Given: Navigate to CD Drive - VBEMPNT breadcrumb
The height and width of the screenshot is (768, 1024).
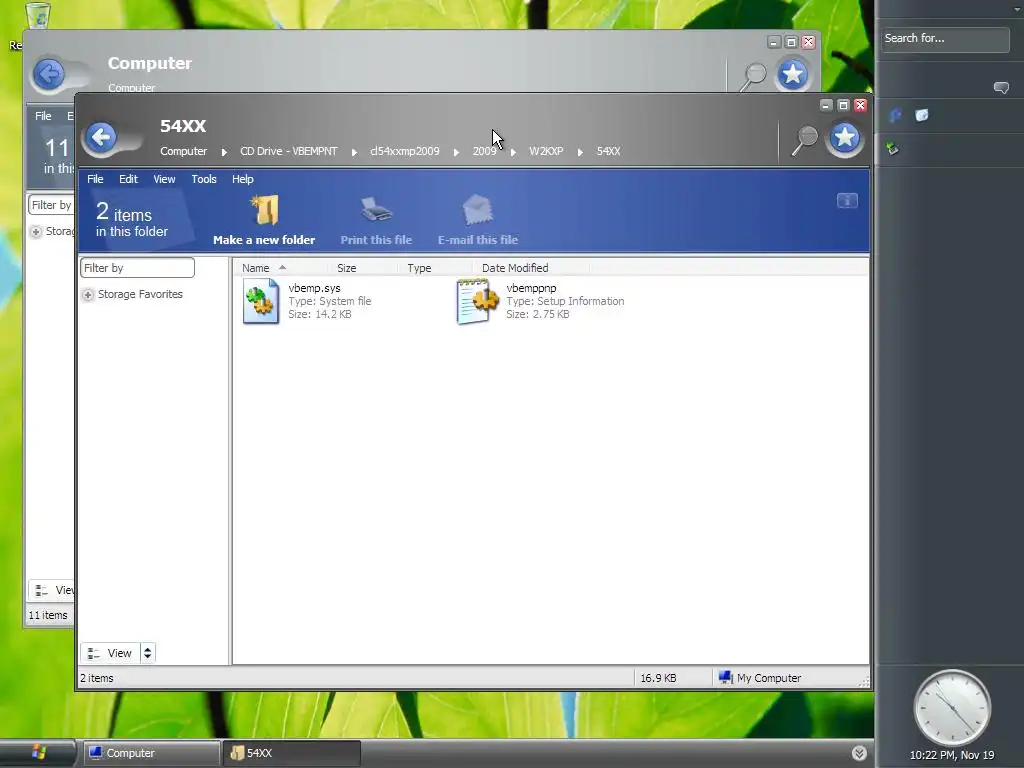Looking at the screenshot, I should coord(289,151).
